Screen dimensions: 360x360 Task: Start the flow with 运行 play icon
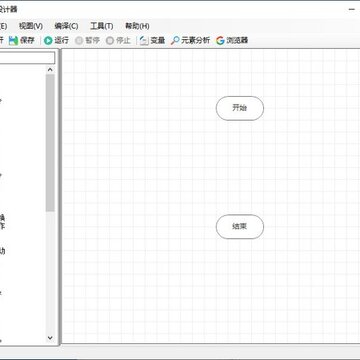(x=48, y=41)
